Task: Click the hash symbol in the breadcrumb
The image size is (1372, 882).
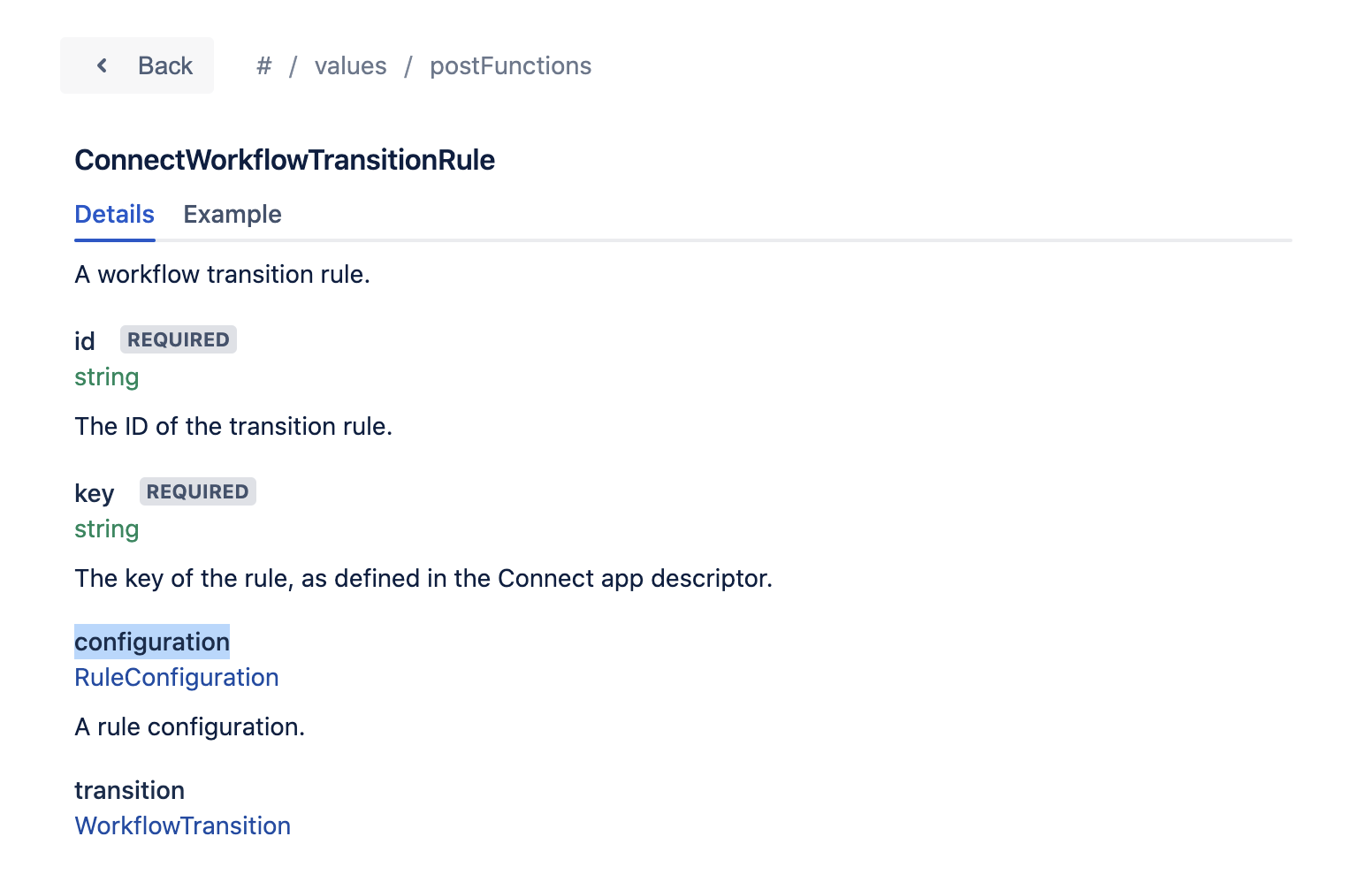Action: click(x=263, y=65)
